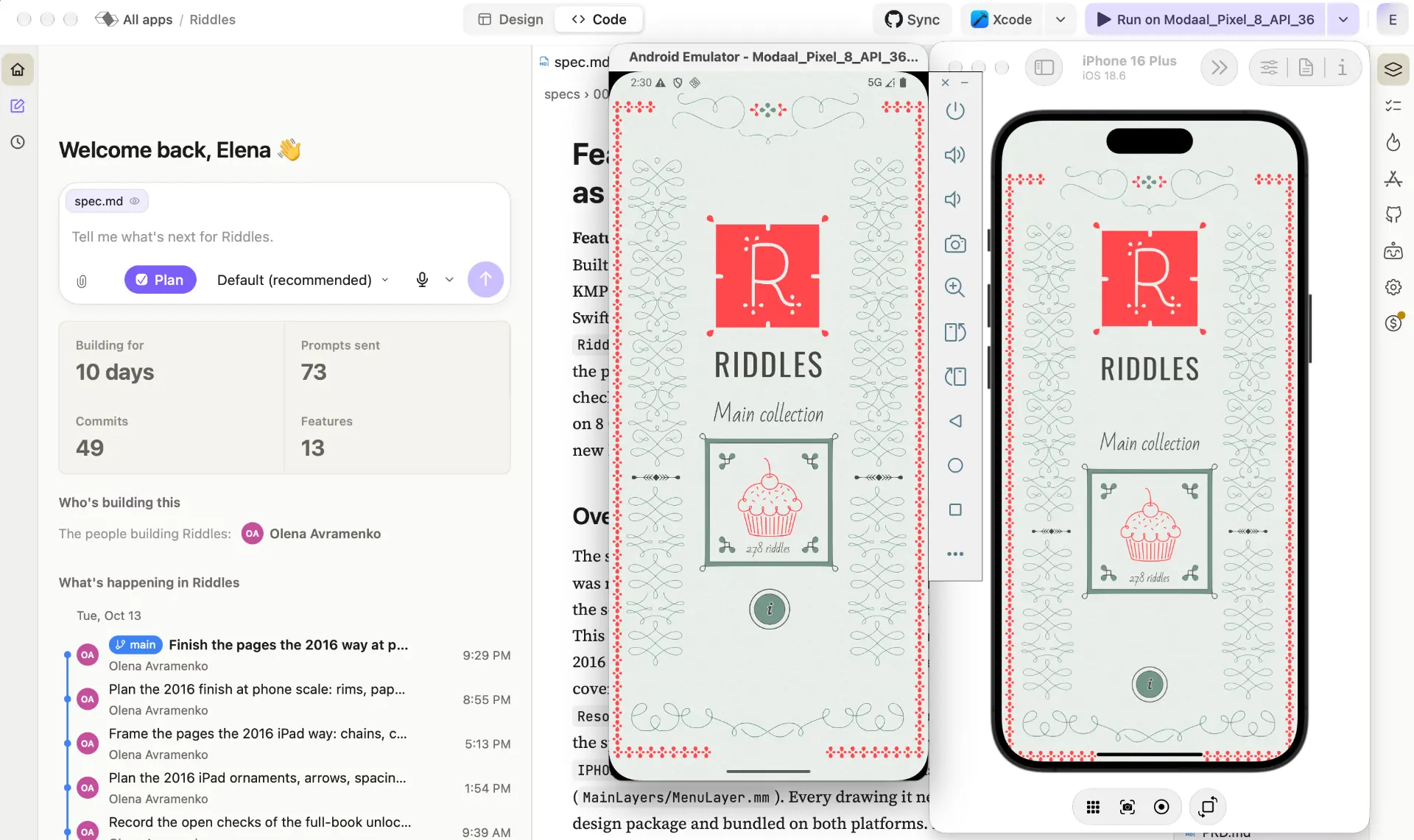
Task: Click the emulator volume up icon
Action: pyautogui.click(x=955, y=155)
